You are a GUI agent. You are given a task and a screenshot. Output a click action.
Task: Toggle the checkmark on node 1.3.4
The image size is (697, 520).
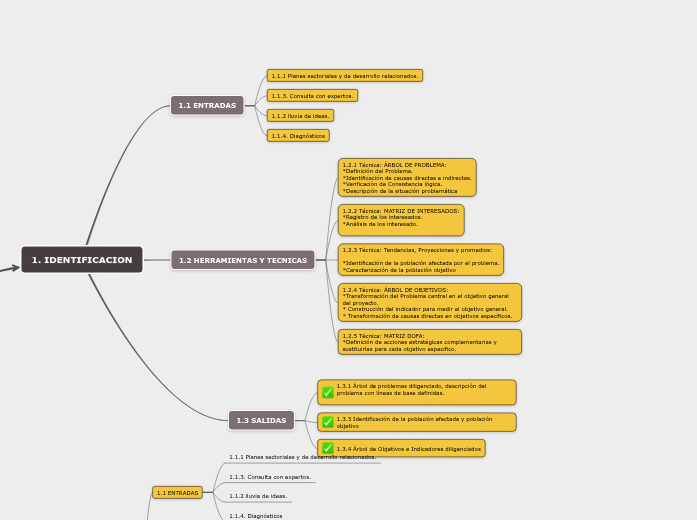[328, 448]
